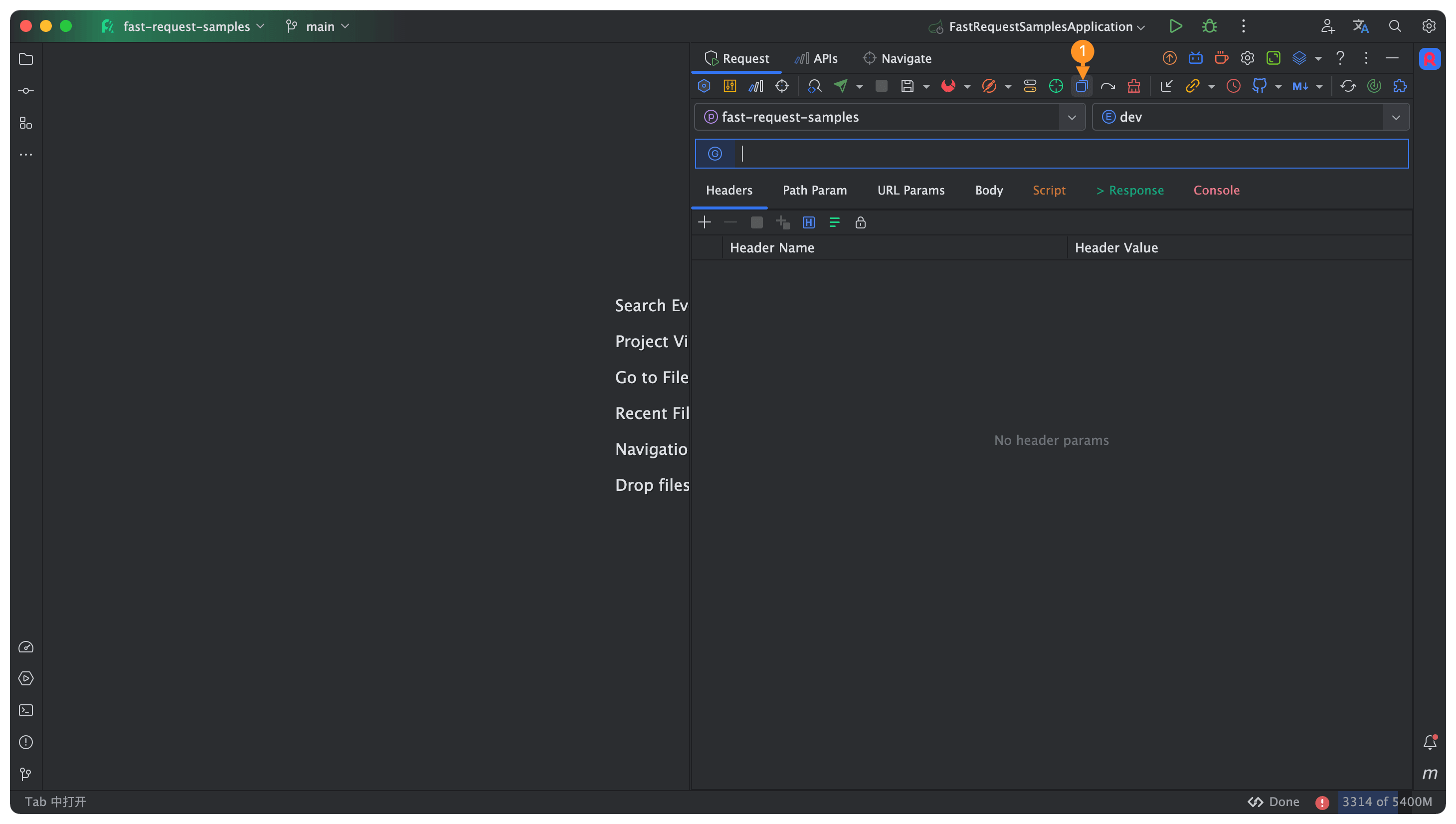Click the floppy disk save request icon
This screenshot has width=1456, height=824.
(x=908, y=86)
